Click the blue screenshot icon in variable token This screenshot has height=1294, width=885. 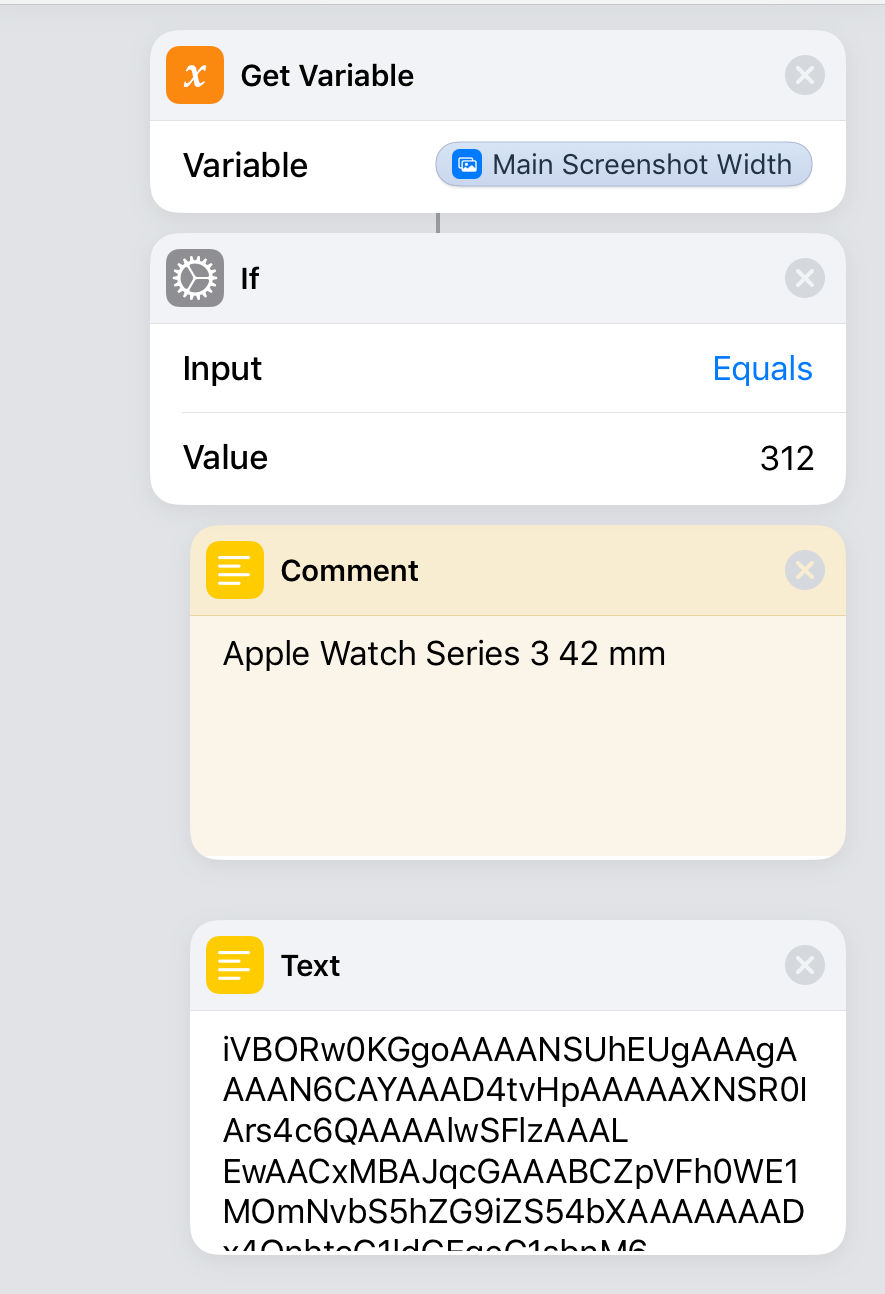click(x=467, y=165)
